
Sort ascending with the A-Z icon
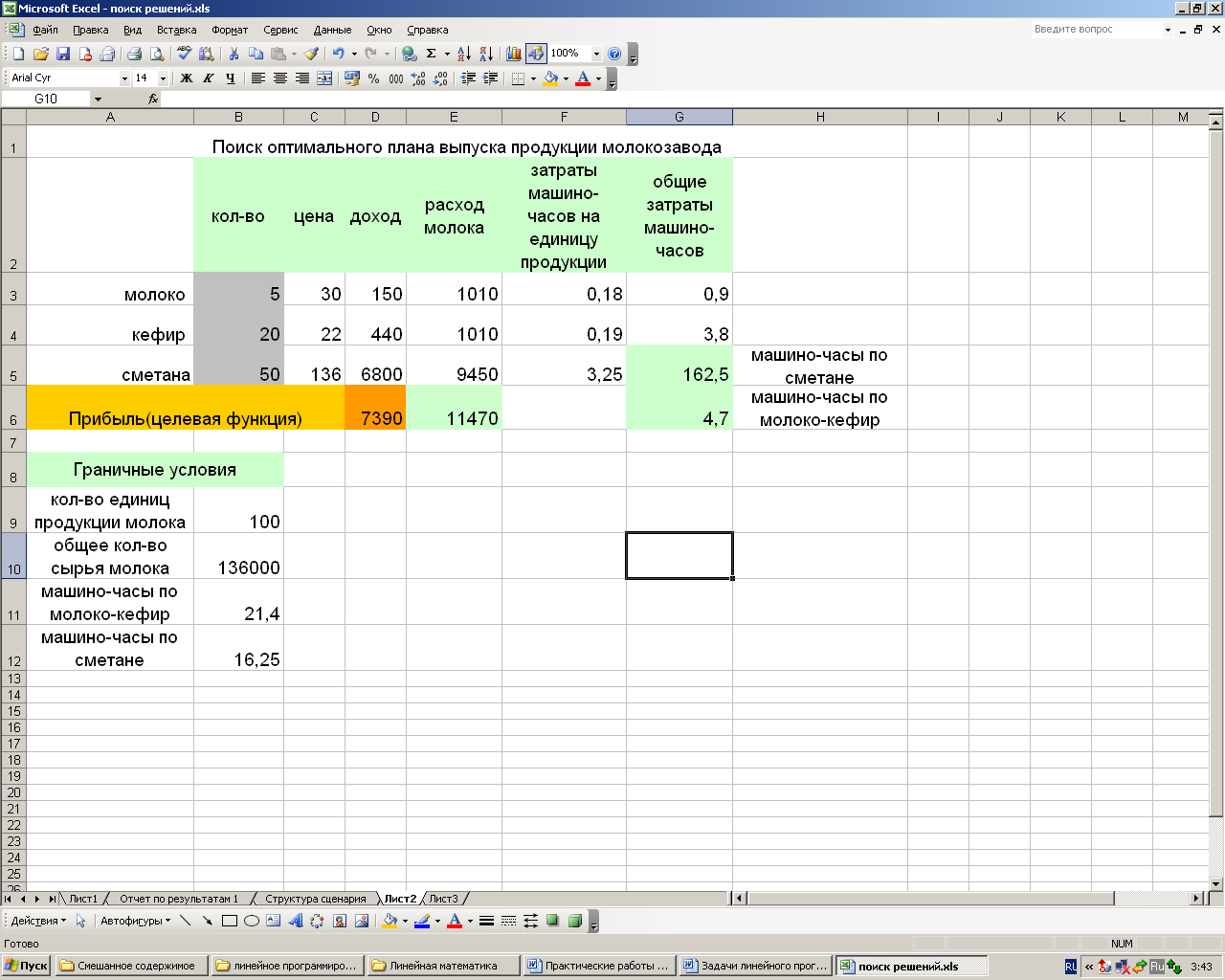click(464, 54)
